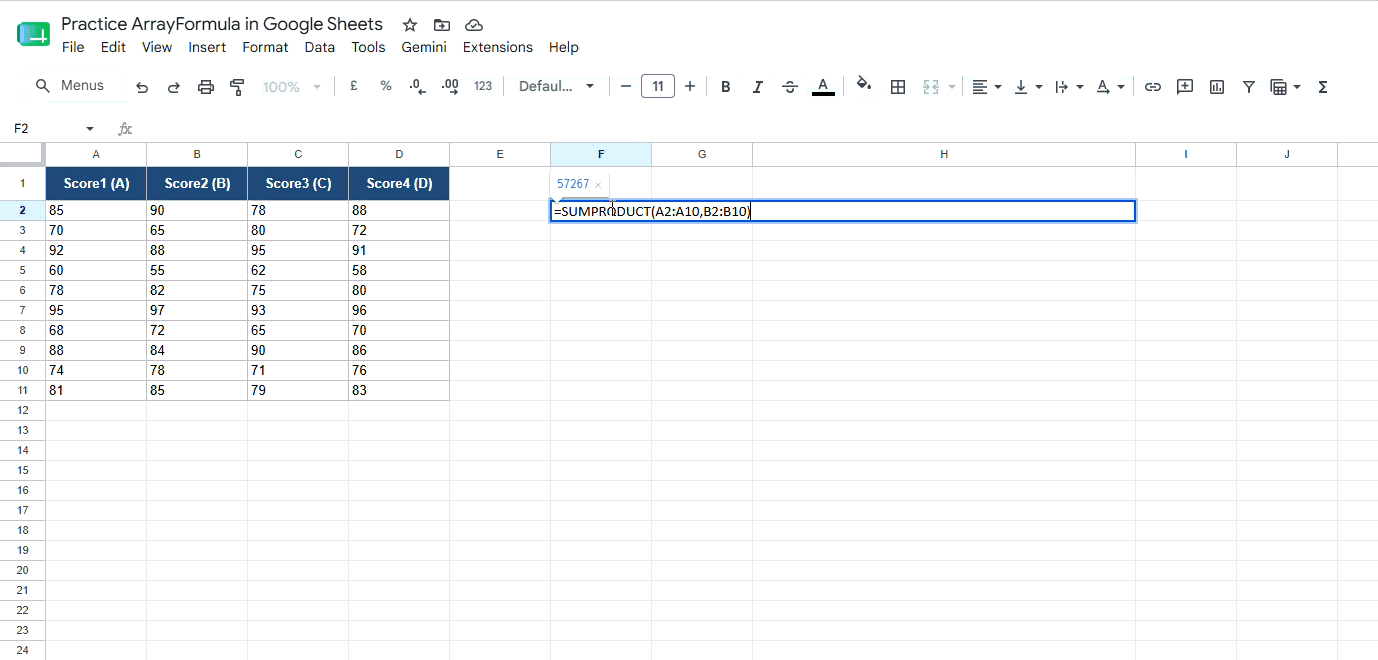The height and width of the screenshot is (660, 1378).
Task: Open the Default font dropdown
Action: (556, 87)
